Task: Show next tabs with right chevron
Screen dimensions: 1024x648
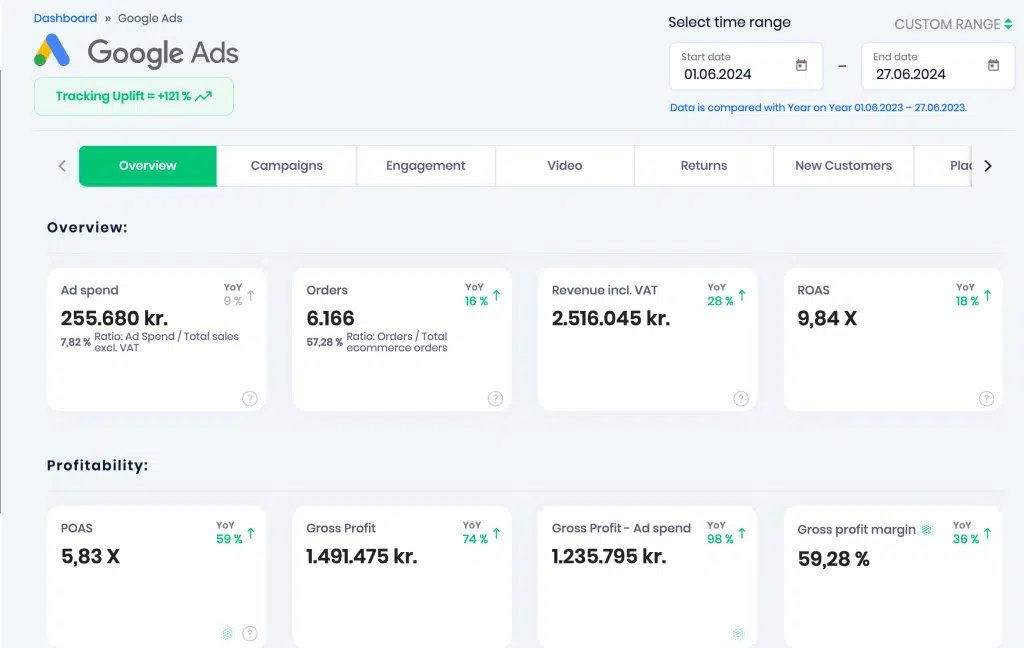Action: [x=987, y=166]
